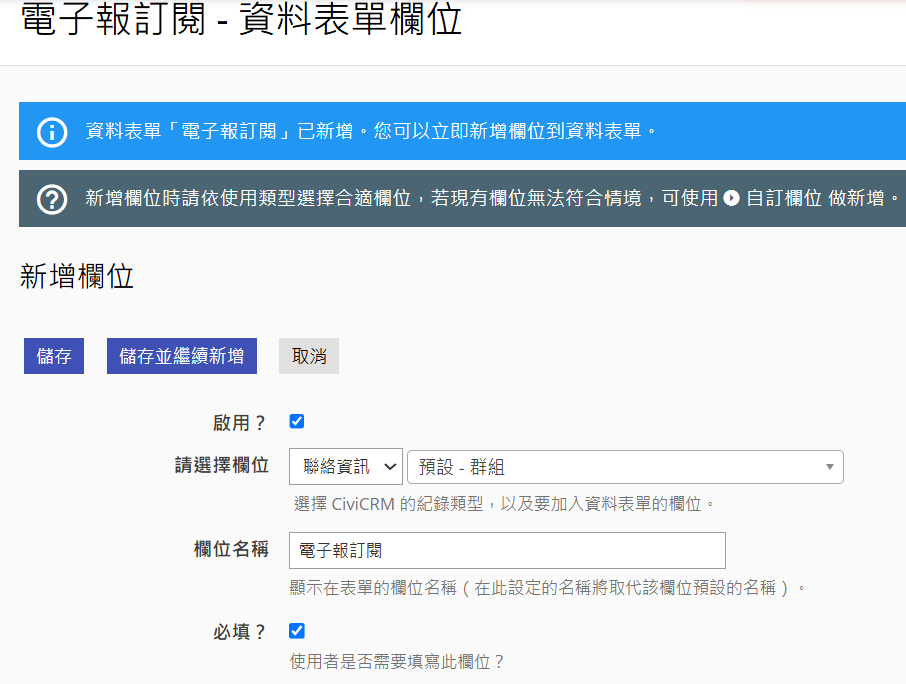Toggle the 必填？ checkbox
The image size is (906, 684).
297,631
